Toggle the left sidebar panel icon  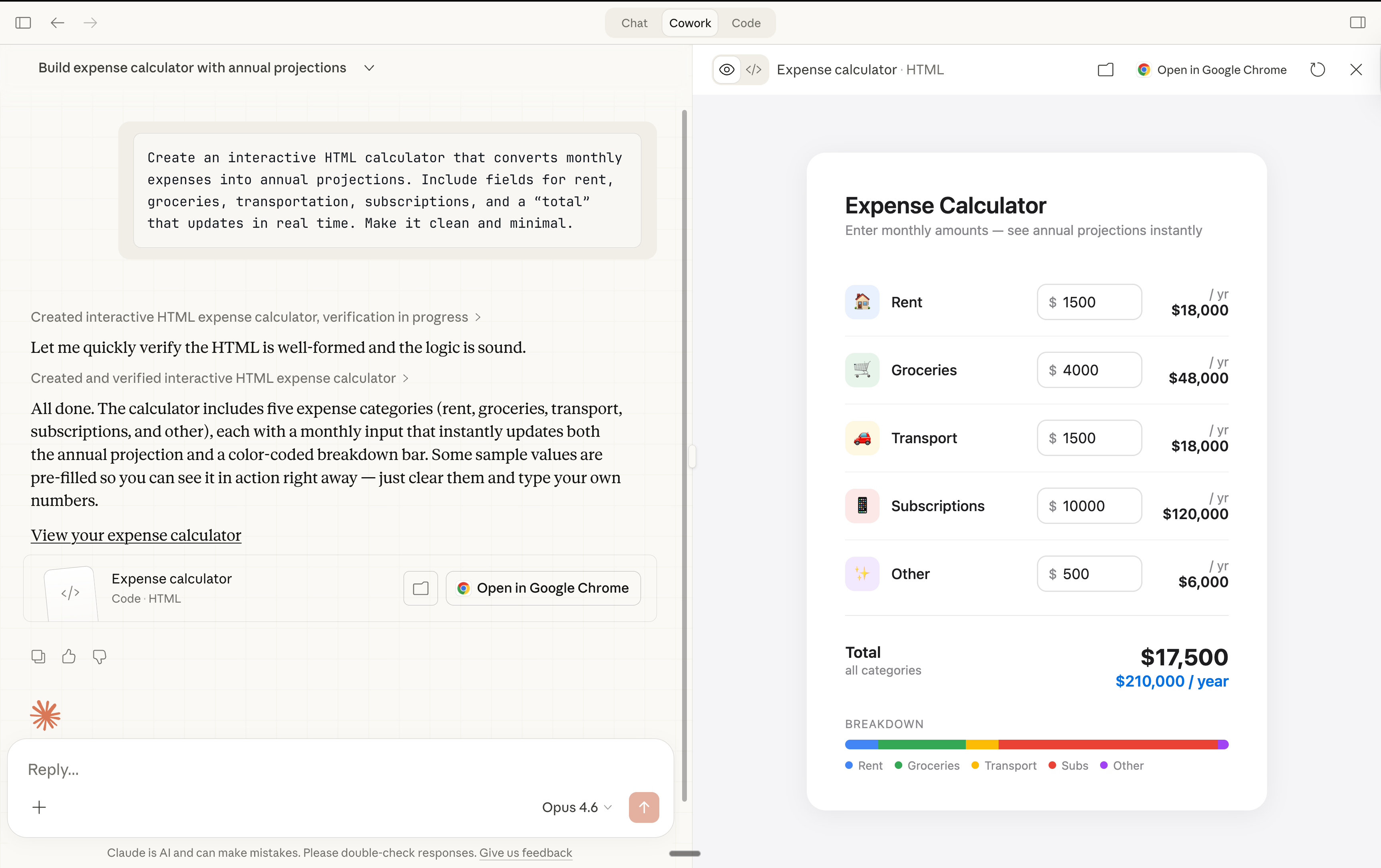tap(23, 23)
